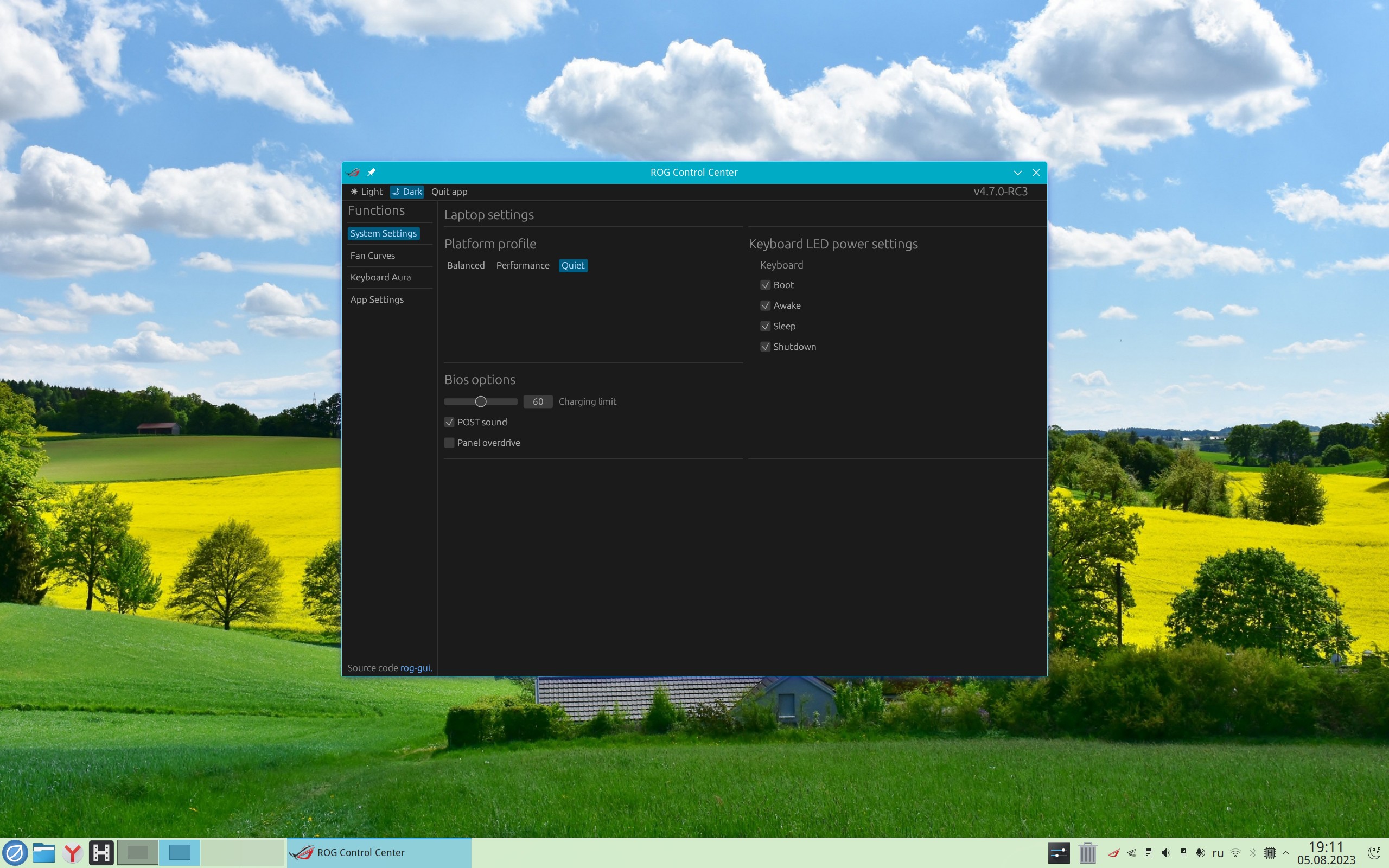1389x868 pixels.
Task: Click the Charging limit slider handle
Action: 481,401
